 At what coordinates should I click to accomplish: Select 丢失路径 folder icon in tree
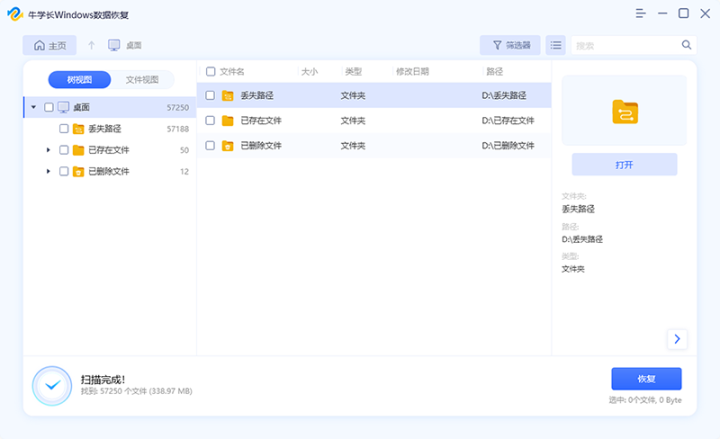(79, 129)
